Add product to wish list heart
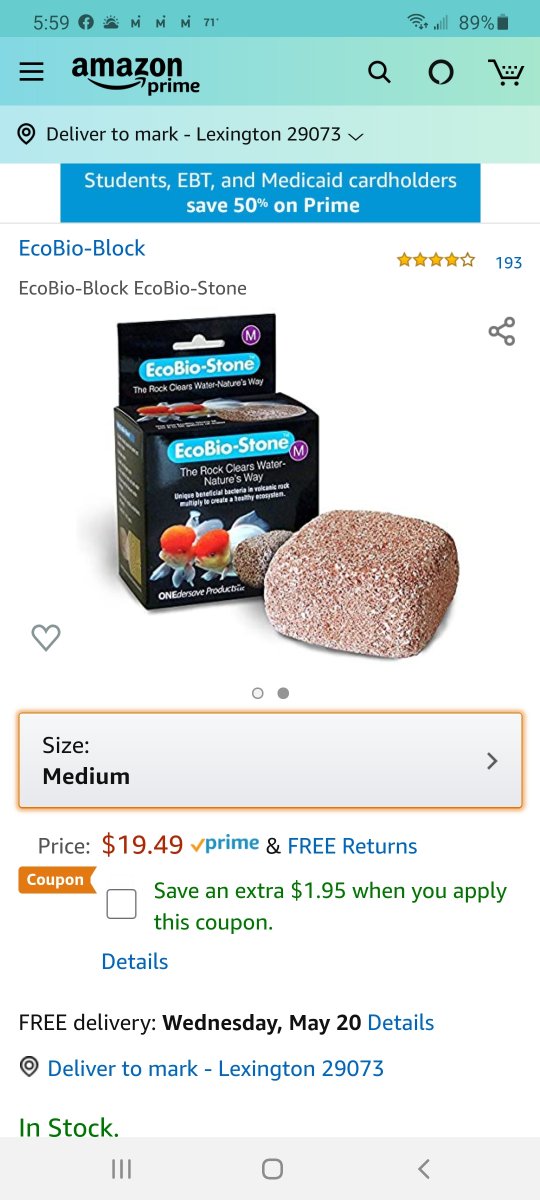 (46, 637)
